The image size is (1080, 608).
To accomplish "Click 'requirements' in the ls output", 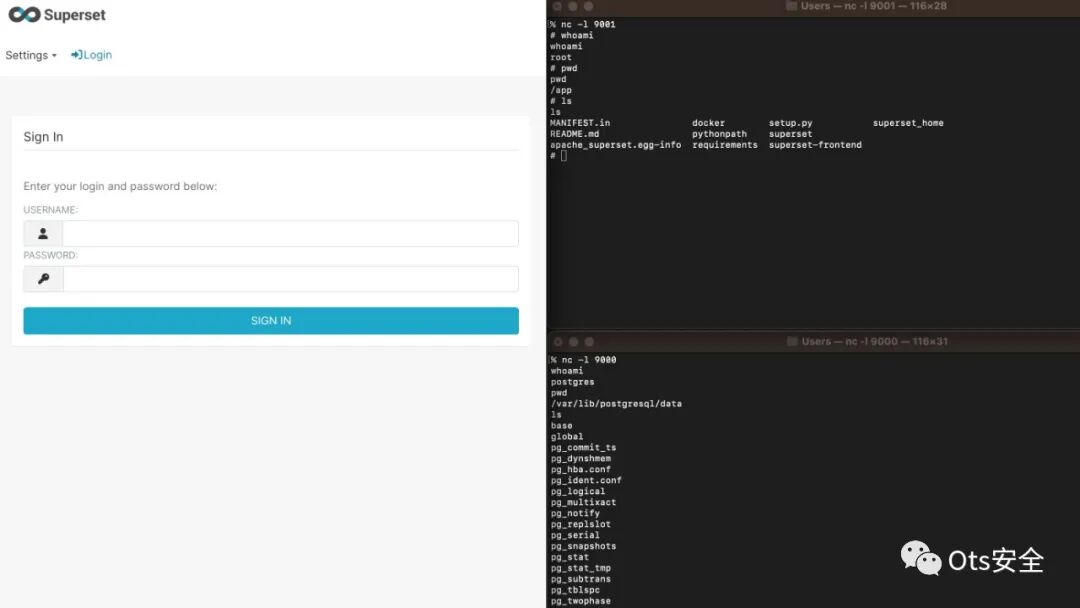I will tap(725, 145).
